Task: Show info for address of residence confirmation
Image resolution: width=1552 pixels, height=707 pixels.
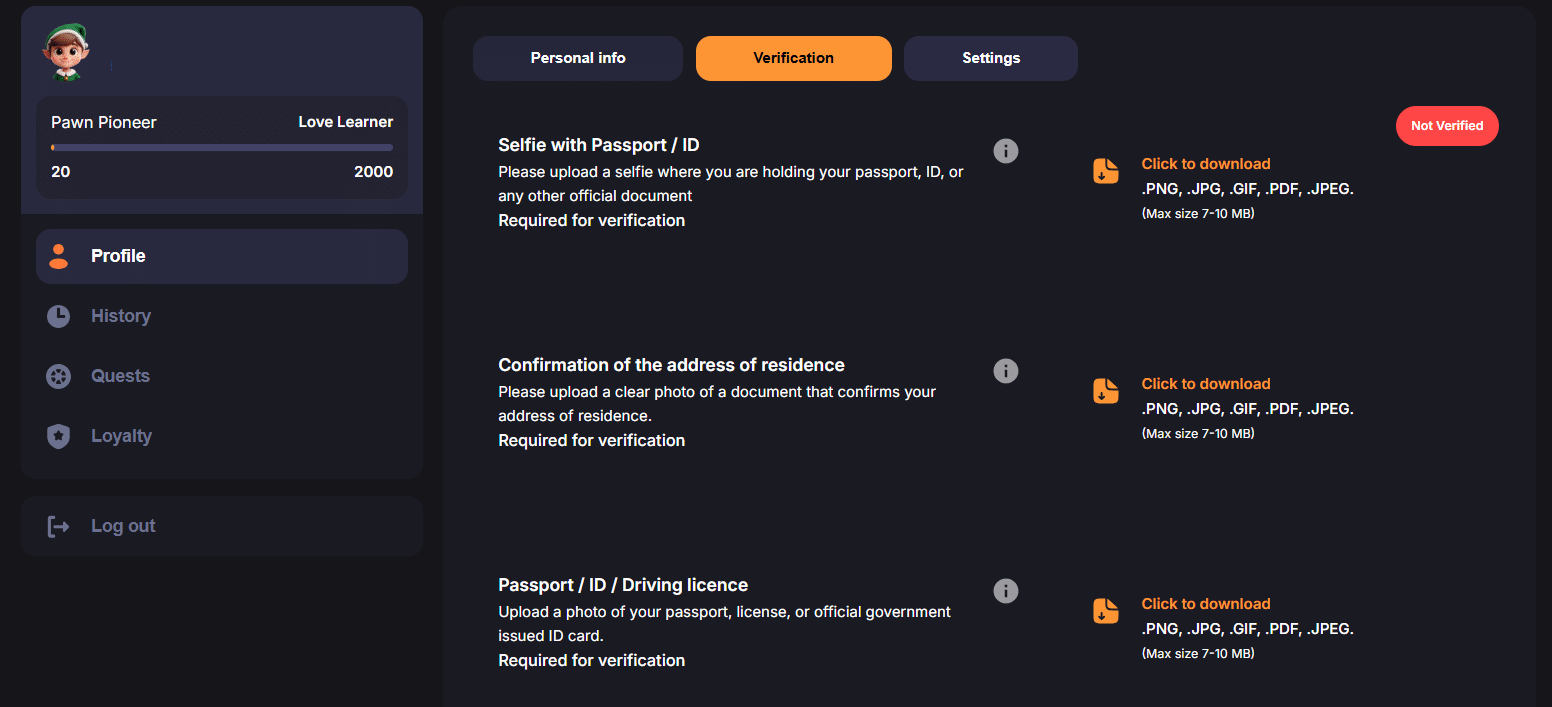Action: (x=1005, y=371)
